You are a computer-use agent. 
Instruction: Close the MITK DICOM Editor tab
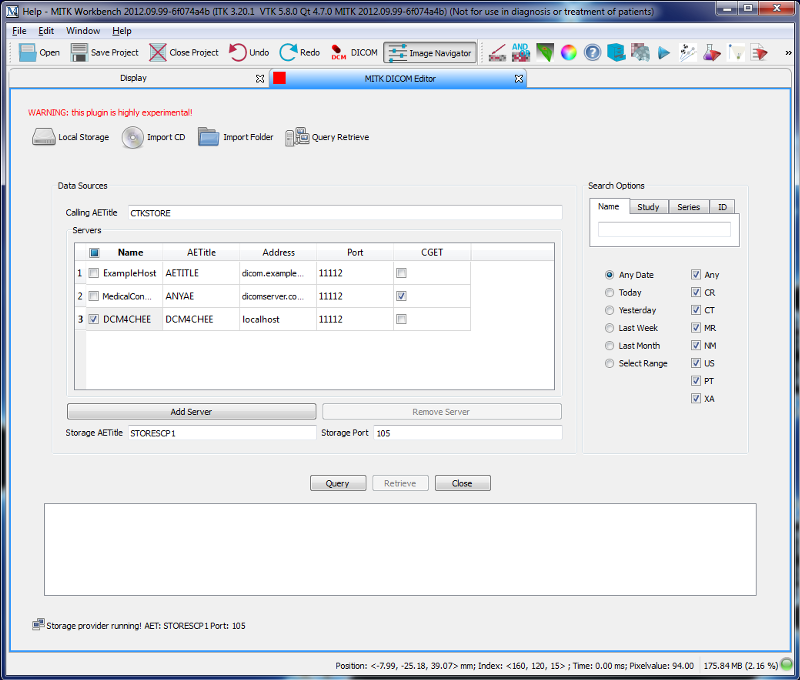pyautogui.click(x=519, y=79)
